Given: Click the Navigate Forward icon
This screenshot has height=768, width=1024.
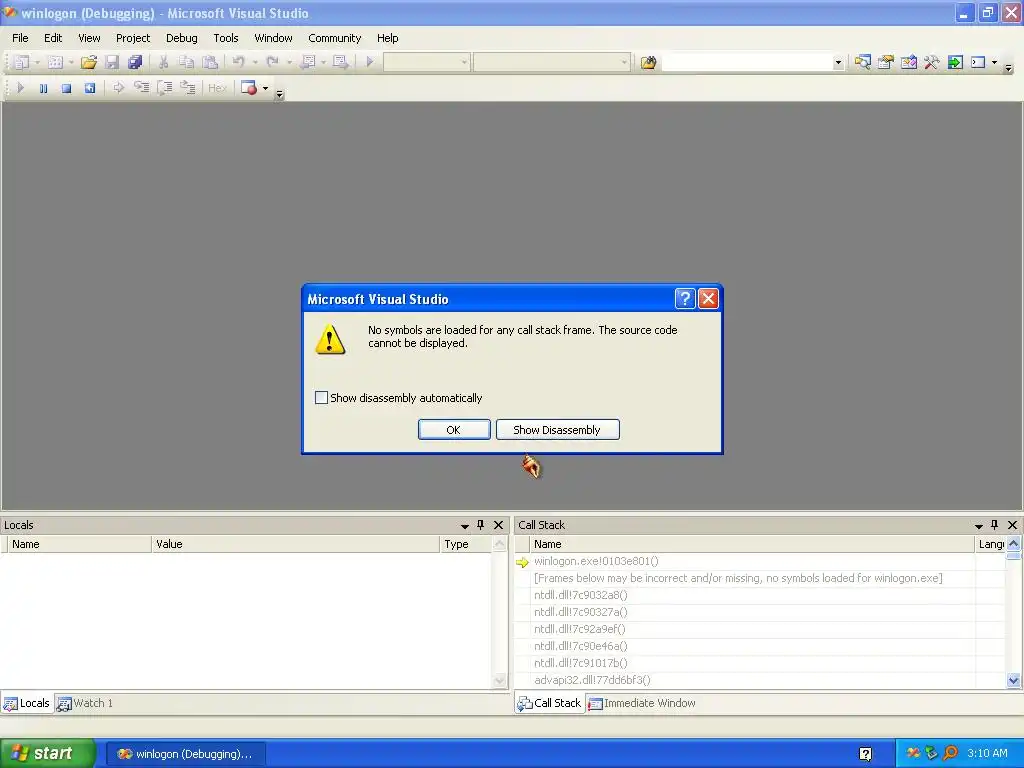Looking at the screenshot, I should click(340, 62).
